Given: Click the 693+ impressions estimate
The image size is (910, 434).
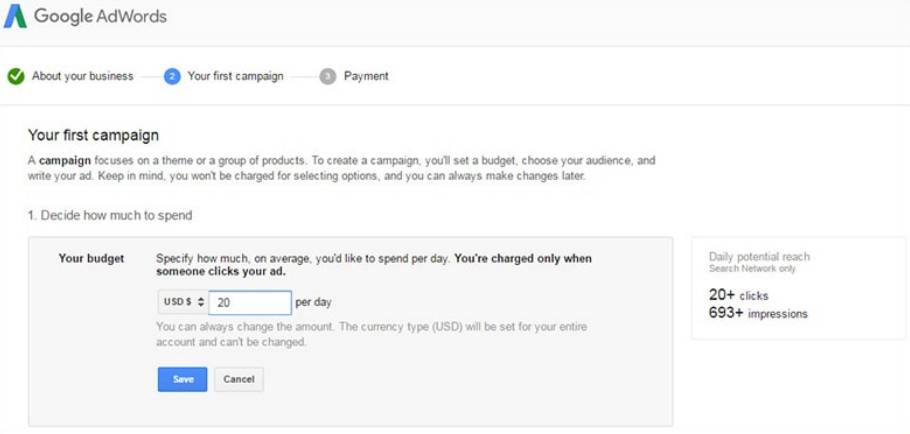Looking at the screenshot, I should [758, 313].
